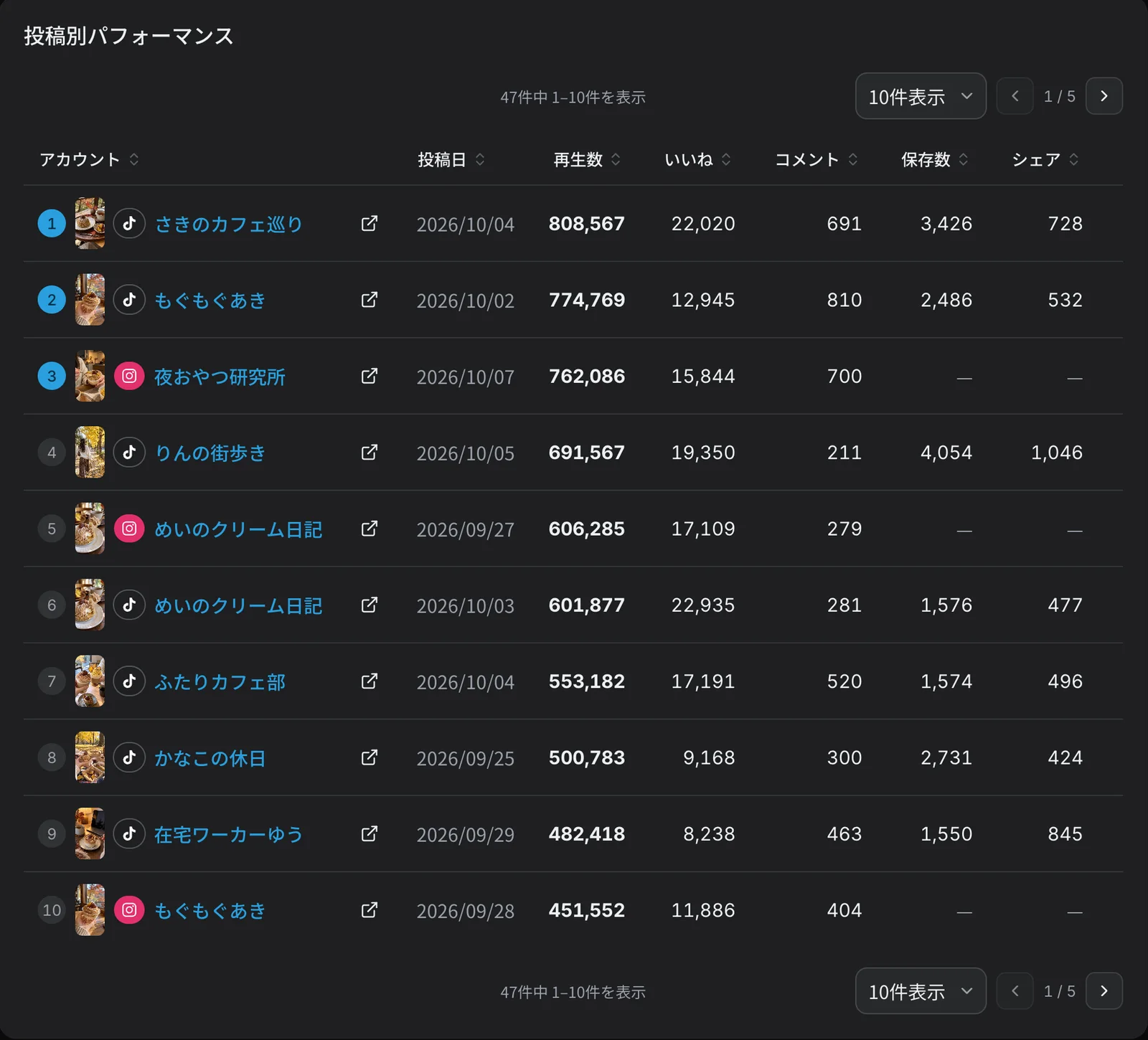Click post thumbnail in ふたりカフェ部 row
Image resolution: width=1148 pixels, height=1040 pixels.
click(x=90, y=681)
